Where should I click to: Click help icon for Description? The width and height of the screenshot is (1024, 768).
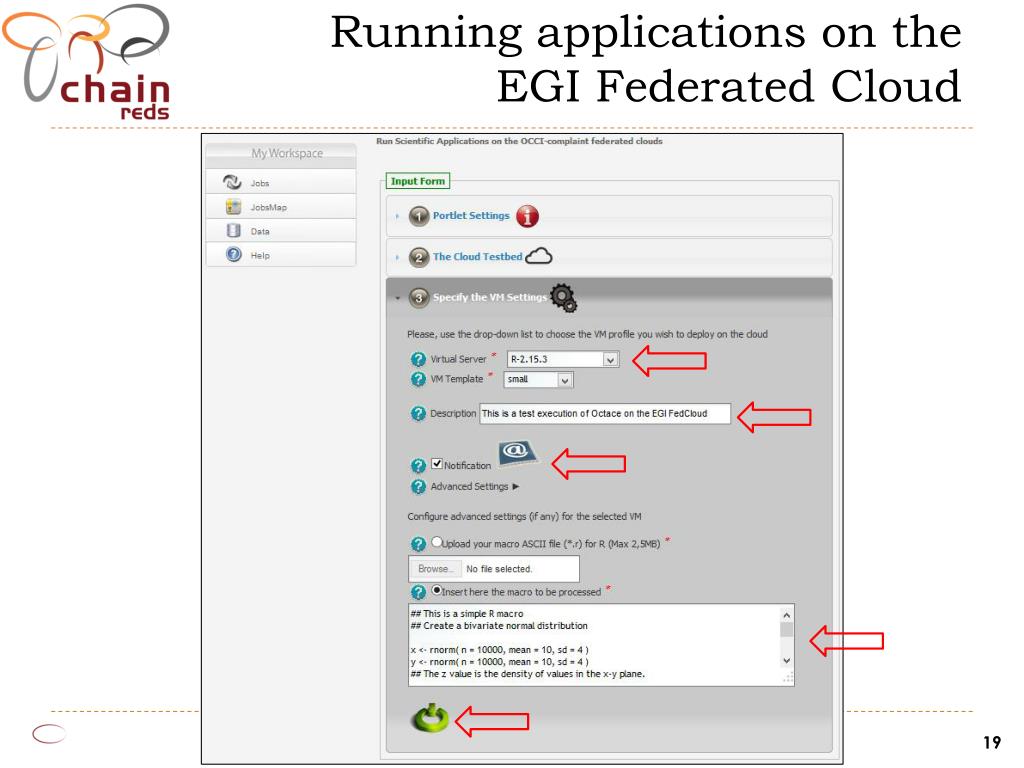pyautogui.click(x=418, y=413)
